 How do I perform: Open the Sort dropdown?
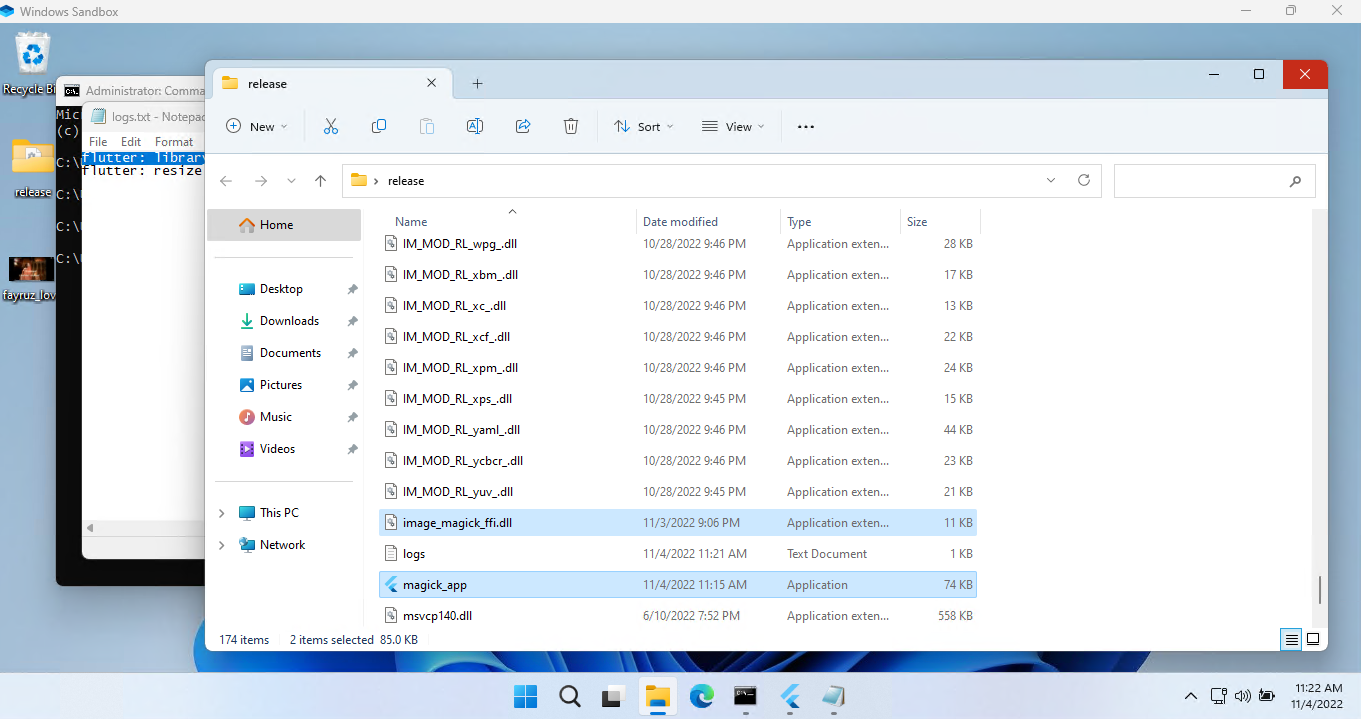point(643,126)
